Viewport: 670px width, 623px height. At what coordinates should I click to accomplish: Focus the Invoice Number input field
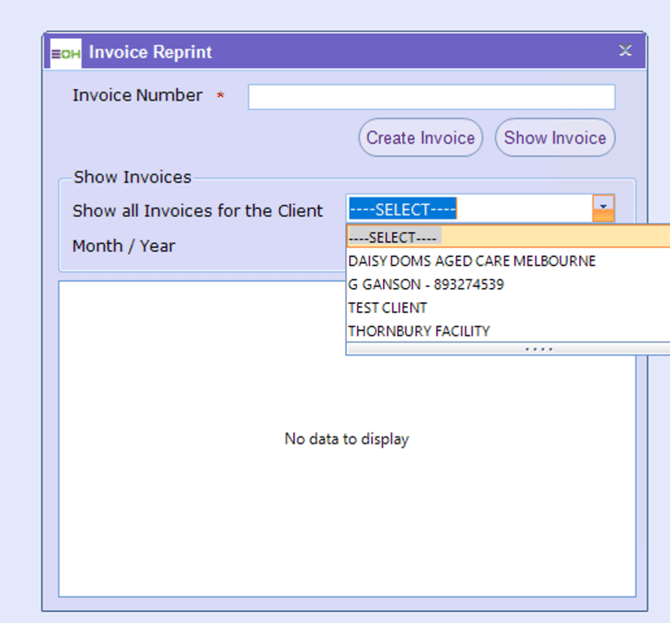coord(431,96)
